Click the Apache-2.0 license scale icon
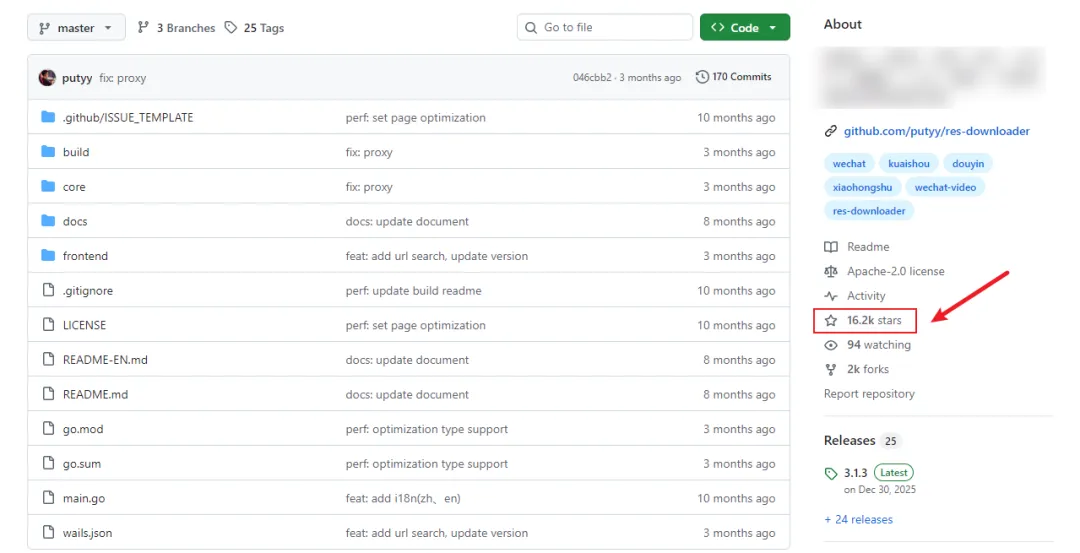This screenshot has width=1080, height=553. click(x=831, y=272)
